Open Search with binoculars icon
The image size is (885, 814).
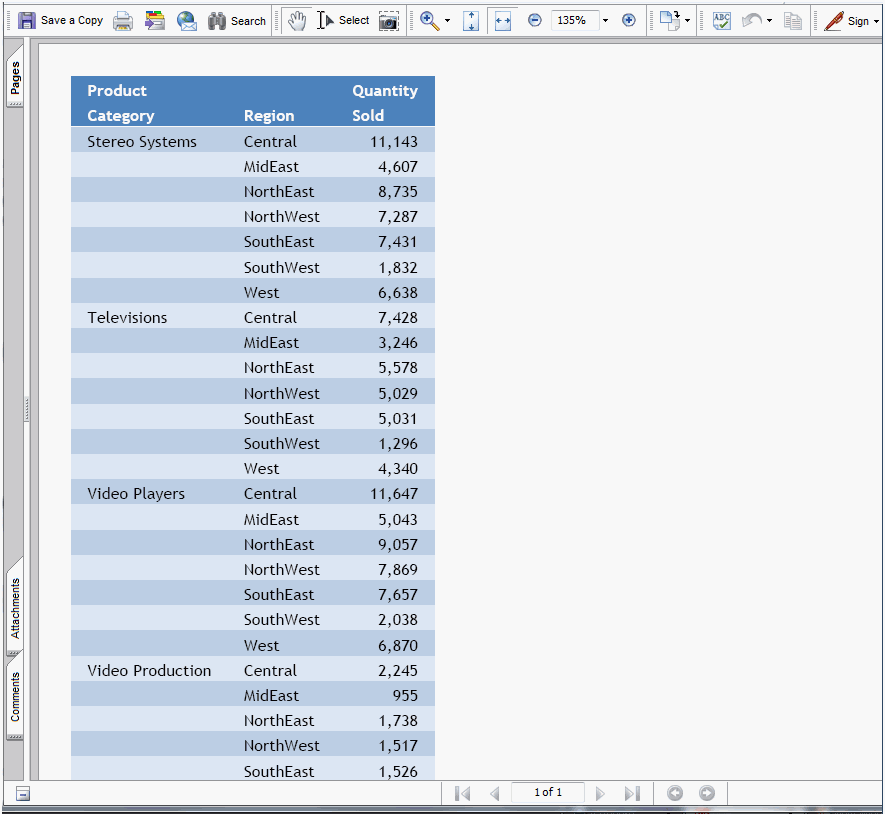coord(217,21)
